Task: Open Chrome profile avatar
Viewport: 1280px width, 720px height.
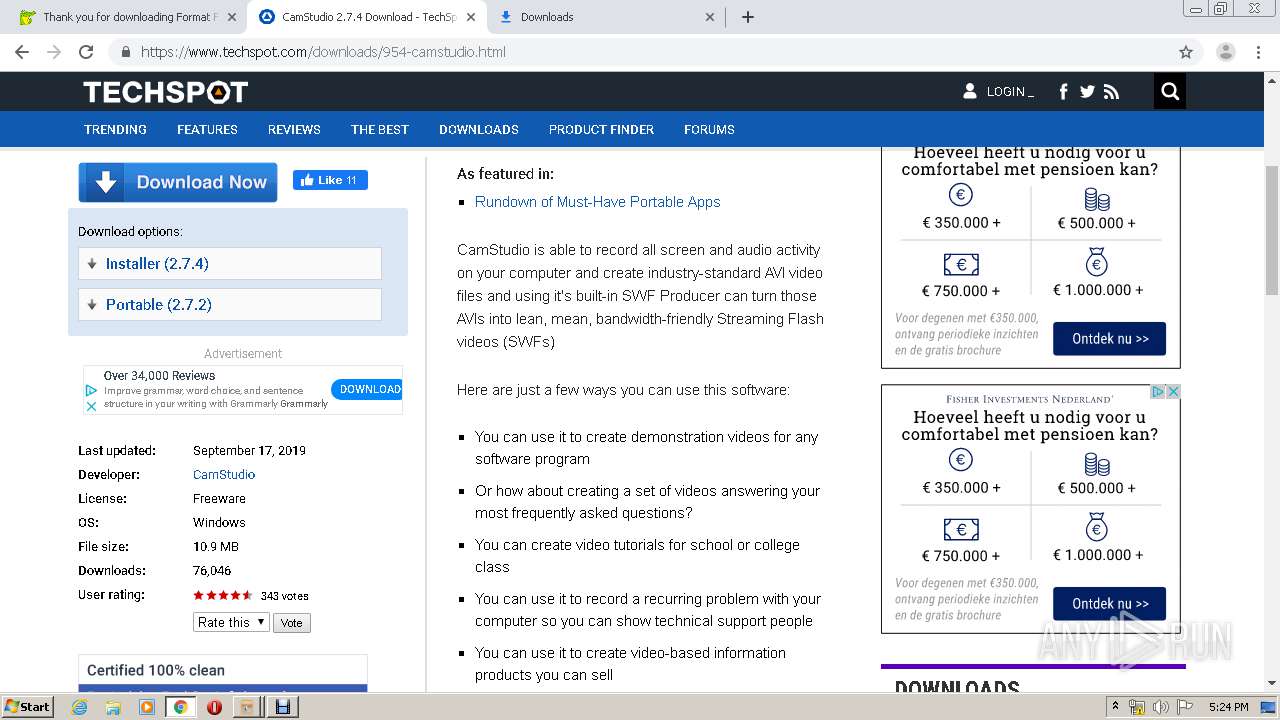Action: 1225,52
